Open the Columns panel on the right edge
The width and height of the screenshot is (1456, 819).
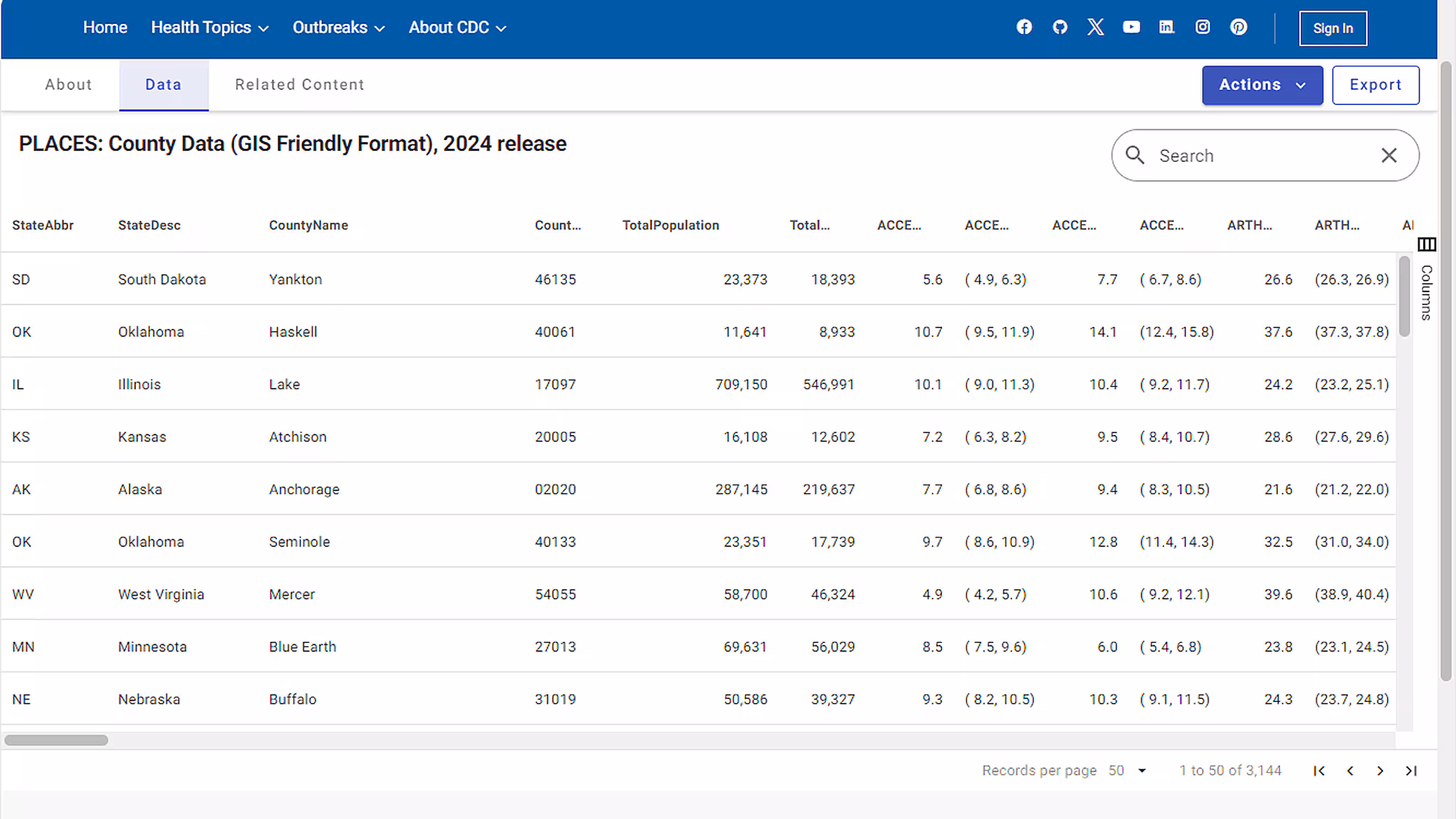[1427, 245]
